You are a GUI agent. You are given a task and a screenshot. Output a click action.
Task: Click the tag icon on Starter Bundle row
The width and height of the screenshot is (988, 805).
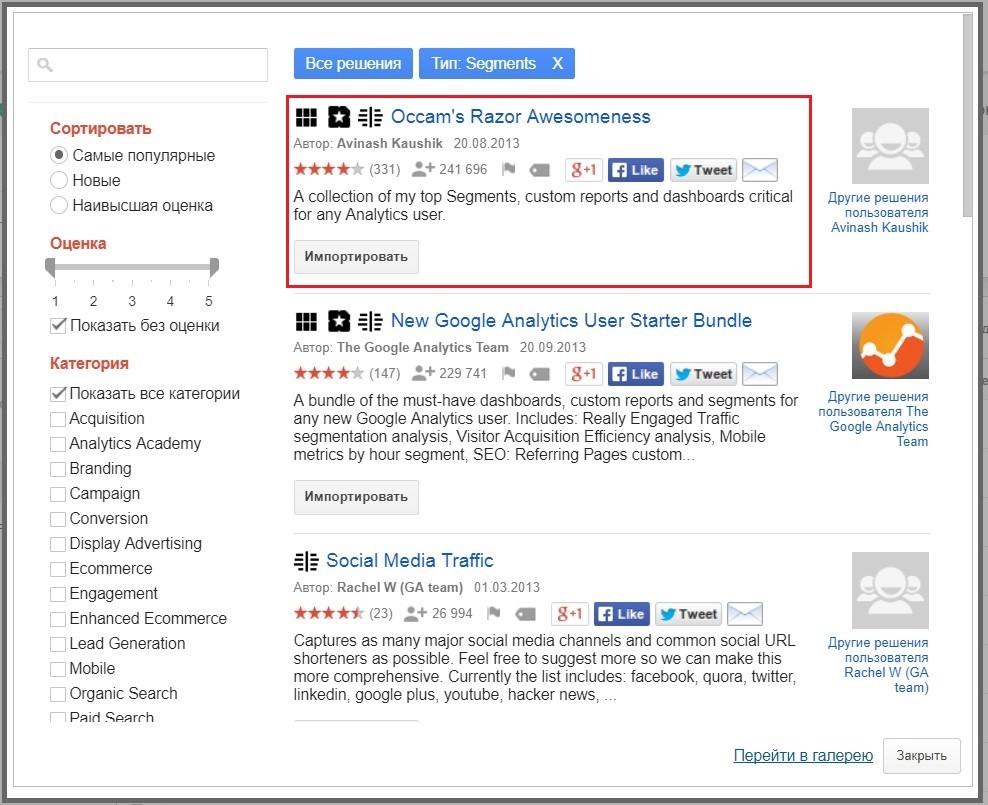tap(539, 374)
